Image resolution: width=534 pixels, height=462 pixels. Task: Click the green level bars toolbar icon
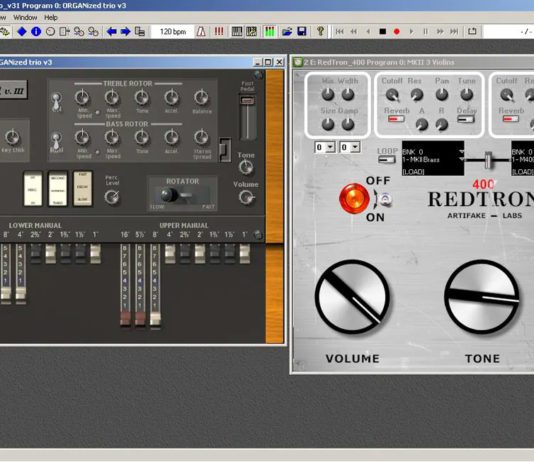pyautogui.click(x=269, y=32)
